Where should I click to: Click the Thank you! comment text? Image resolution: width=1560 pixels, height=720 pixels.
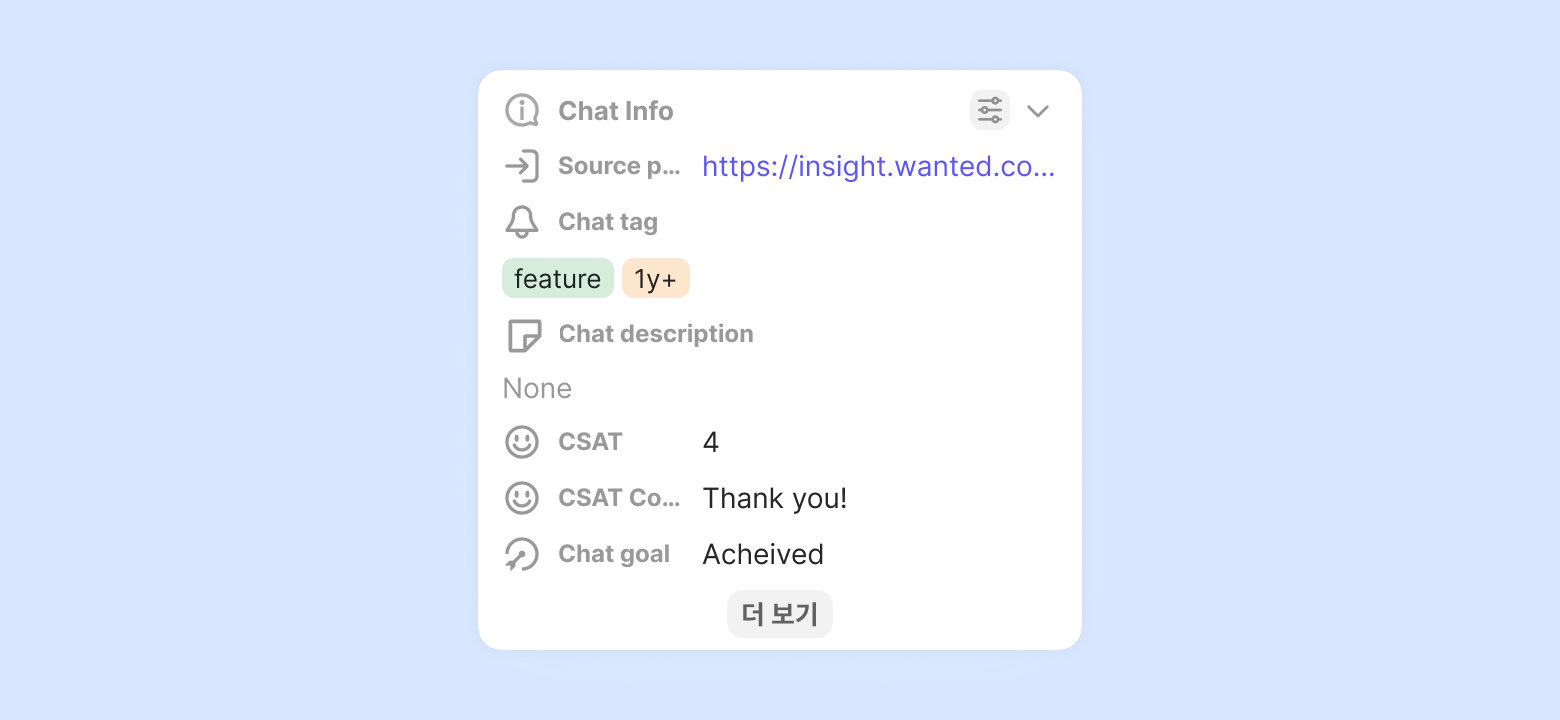click(775, 498)
